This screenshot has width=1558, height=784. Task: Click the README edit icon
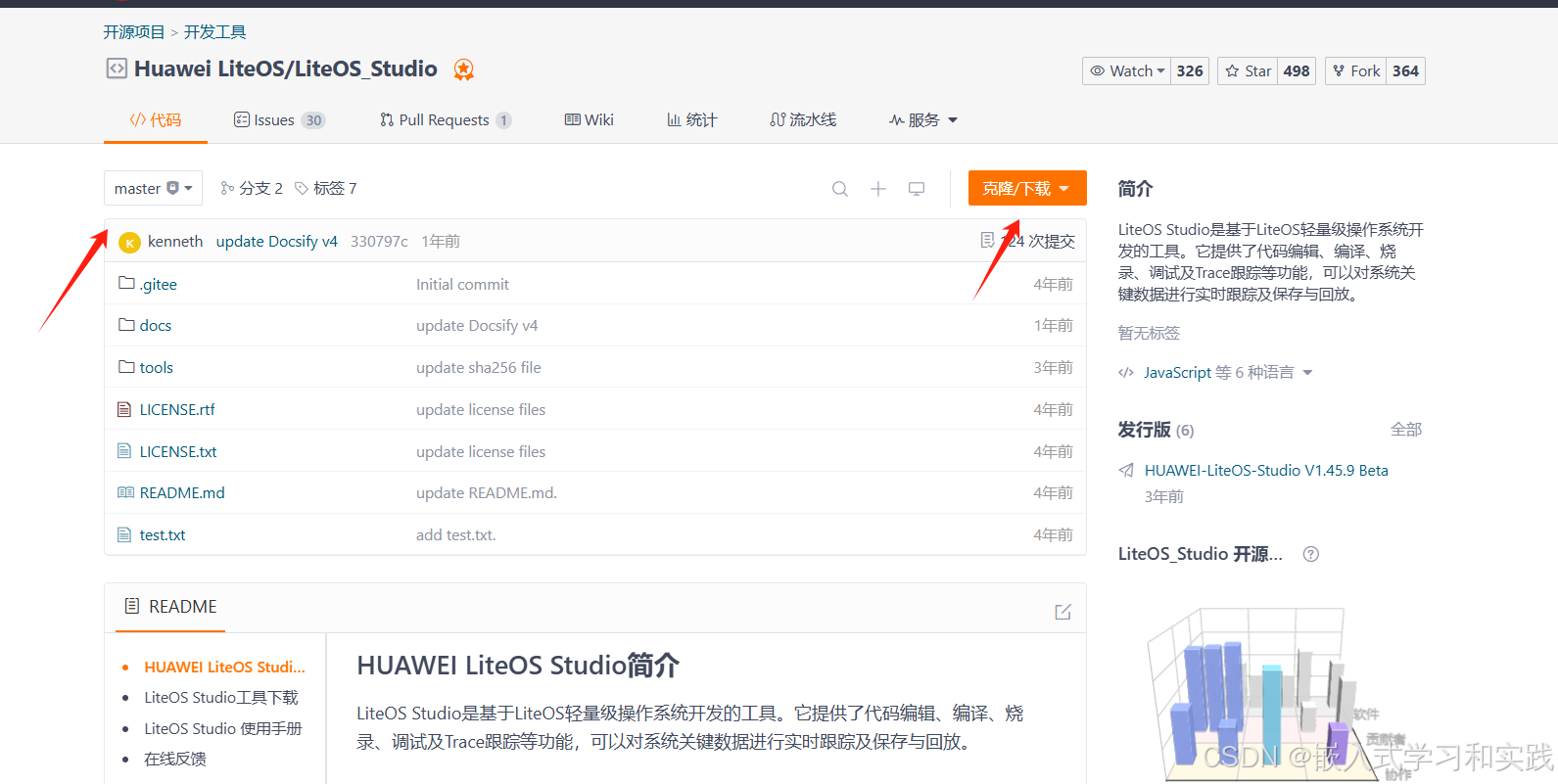[1062, 612]
